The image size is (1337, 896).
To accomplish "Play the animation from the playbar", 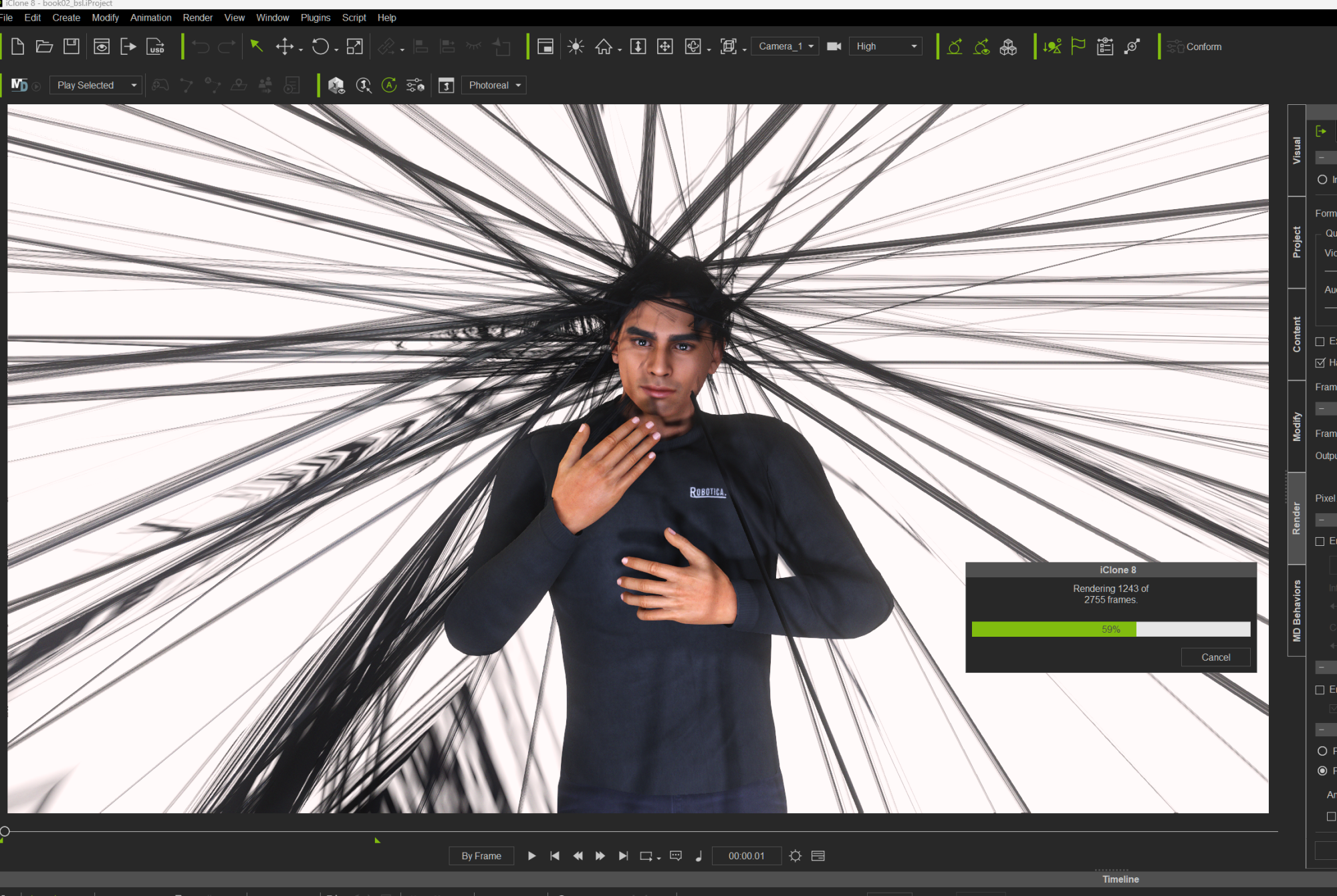I will click(x=531, y=856).
